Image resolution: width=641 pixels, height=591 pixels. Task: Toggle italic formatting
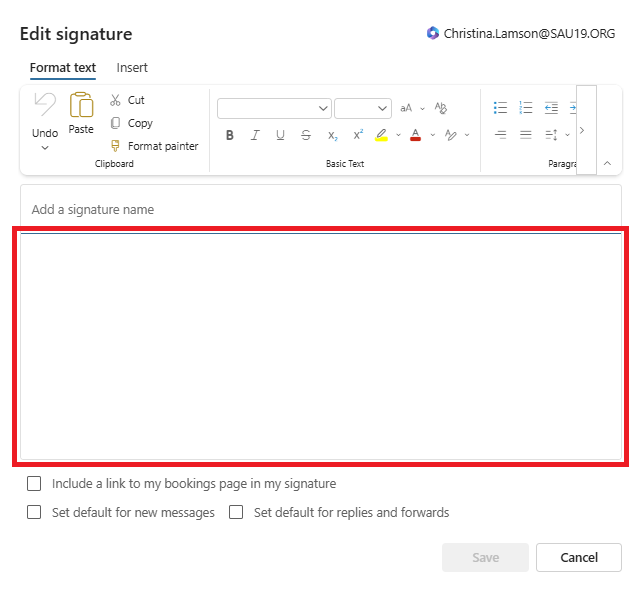click(255, 135)
